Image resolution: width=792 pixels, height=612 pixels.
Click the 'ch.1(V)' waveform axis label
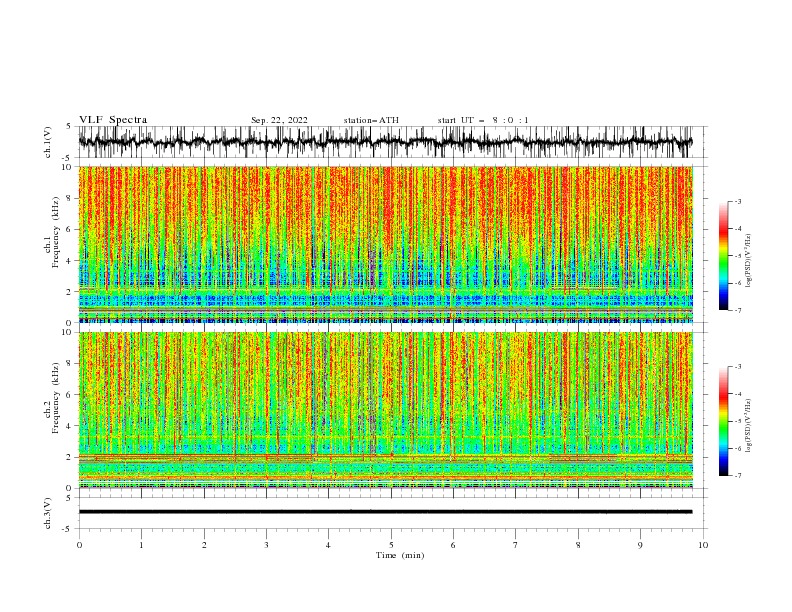coord(48,142)
